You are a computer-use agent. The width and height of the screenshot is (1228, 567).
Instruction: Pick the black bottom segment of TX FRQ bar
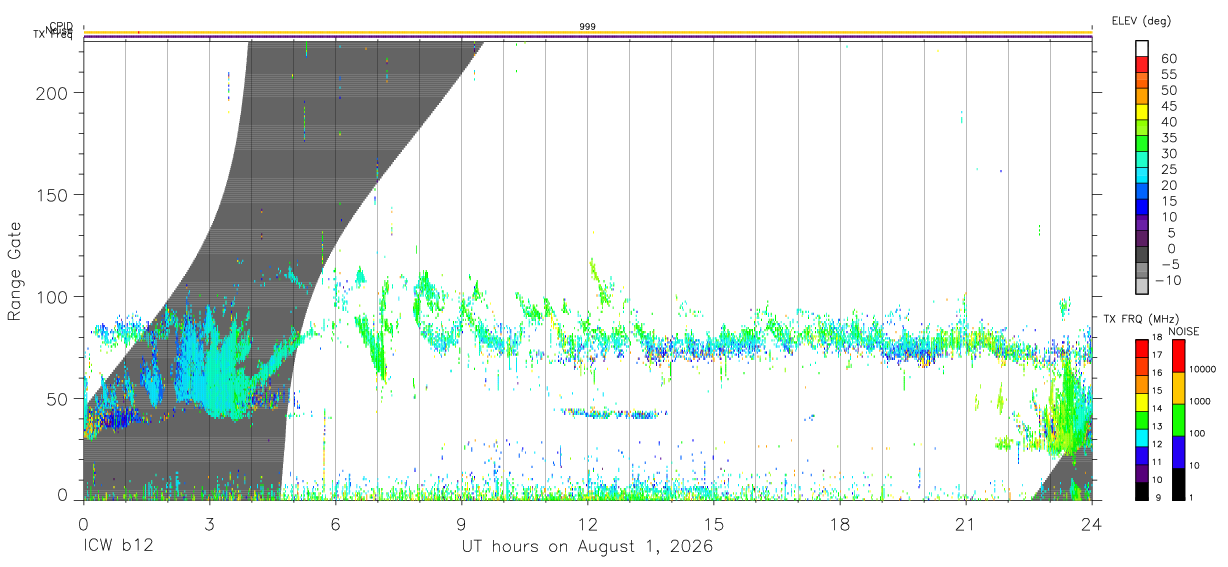pyautogui.click(x=1142, y=491)
